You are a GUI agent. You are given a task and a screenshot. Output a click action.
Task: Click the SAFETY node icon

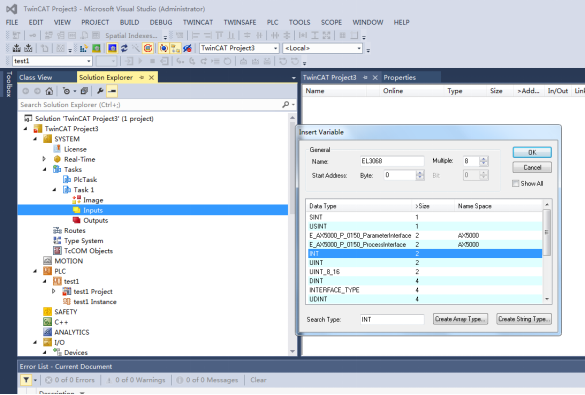click(47, 311)
